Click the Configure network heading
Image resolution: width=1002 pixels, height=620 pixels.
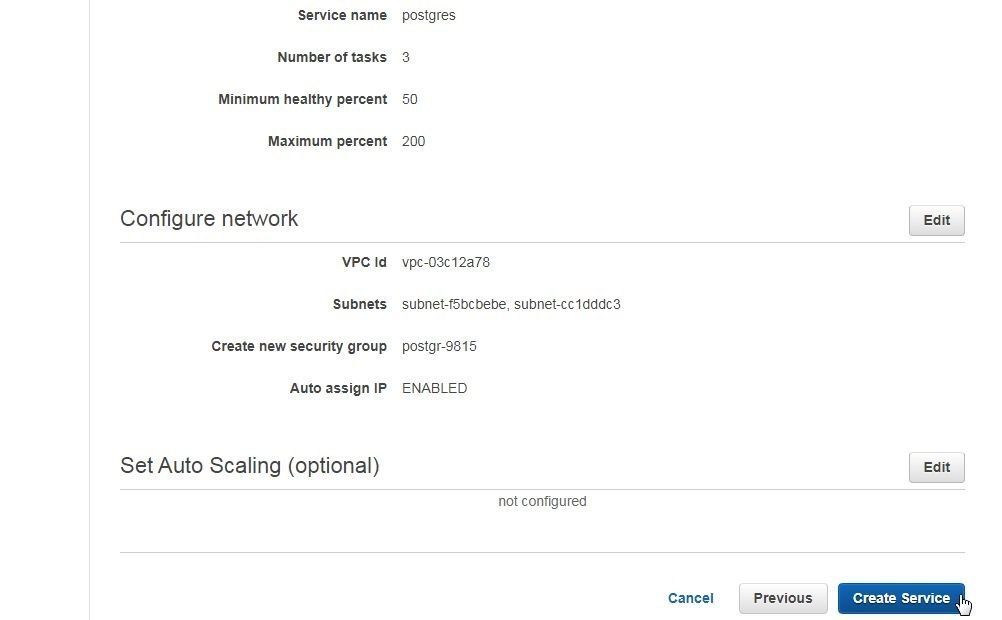(x=209, y=219)
